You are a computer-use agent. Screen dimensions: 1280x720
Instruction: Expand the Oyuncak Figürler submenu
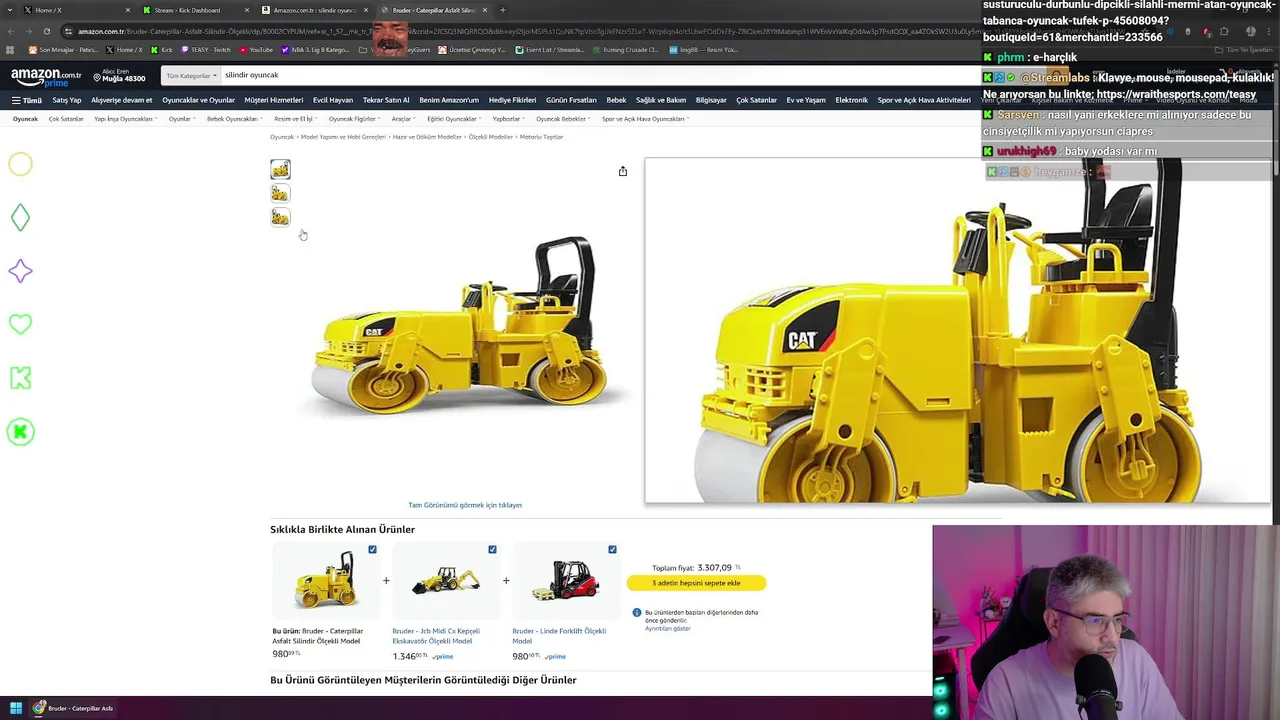(355, 119)
